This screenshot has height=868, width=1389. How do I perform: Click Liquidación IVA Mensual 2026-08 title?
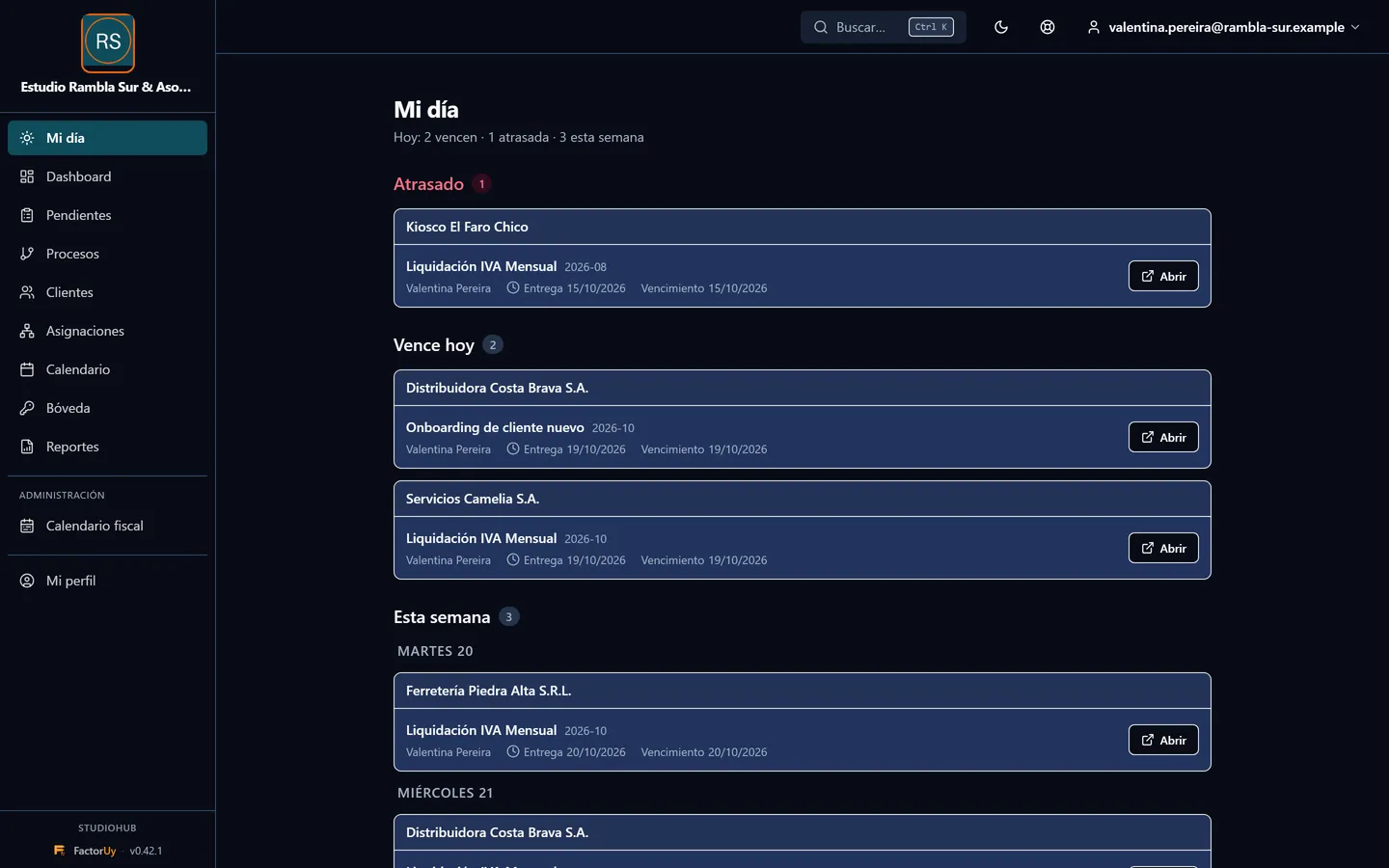481,266
